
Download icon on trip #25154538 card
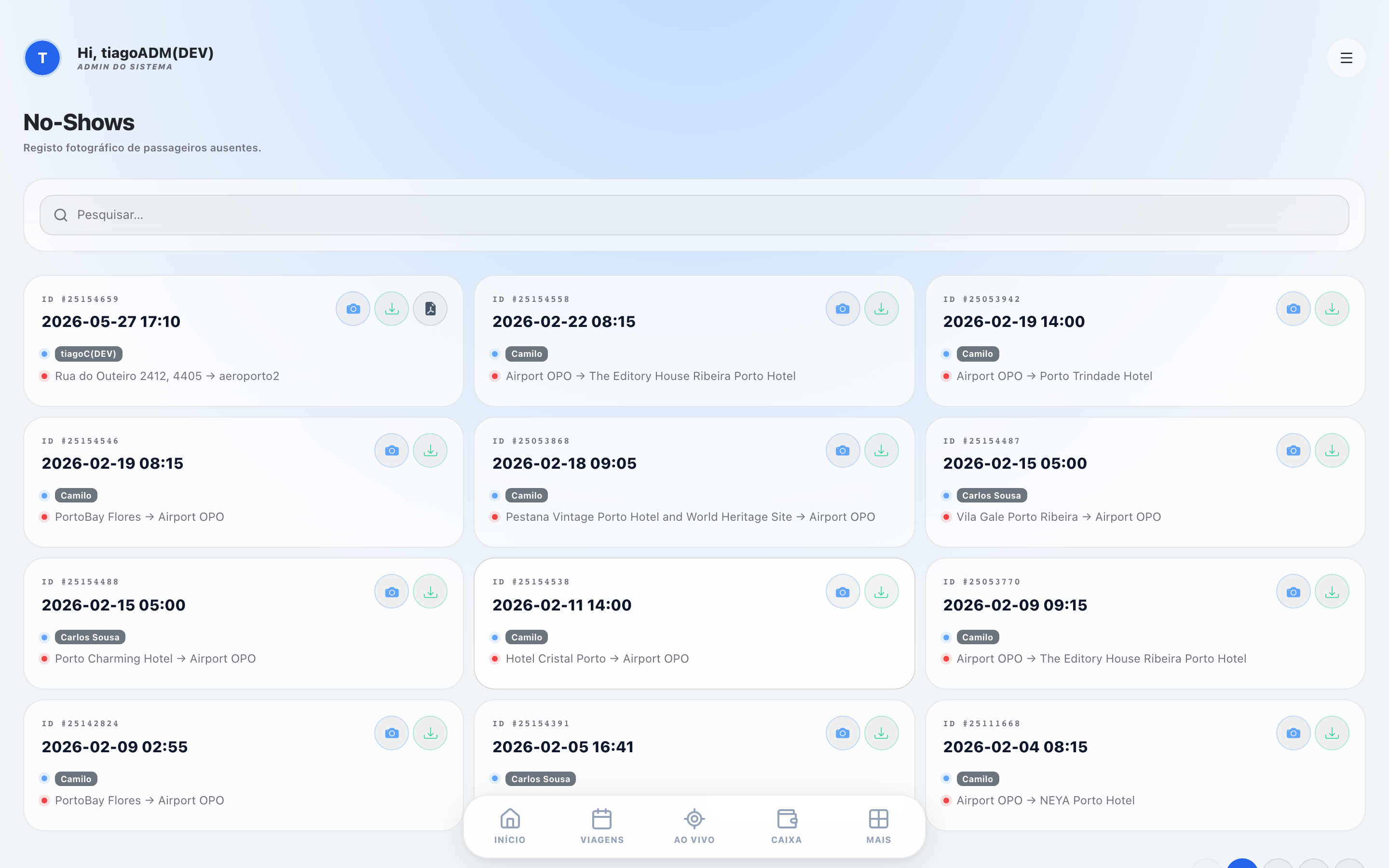881,592
